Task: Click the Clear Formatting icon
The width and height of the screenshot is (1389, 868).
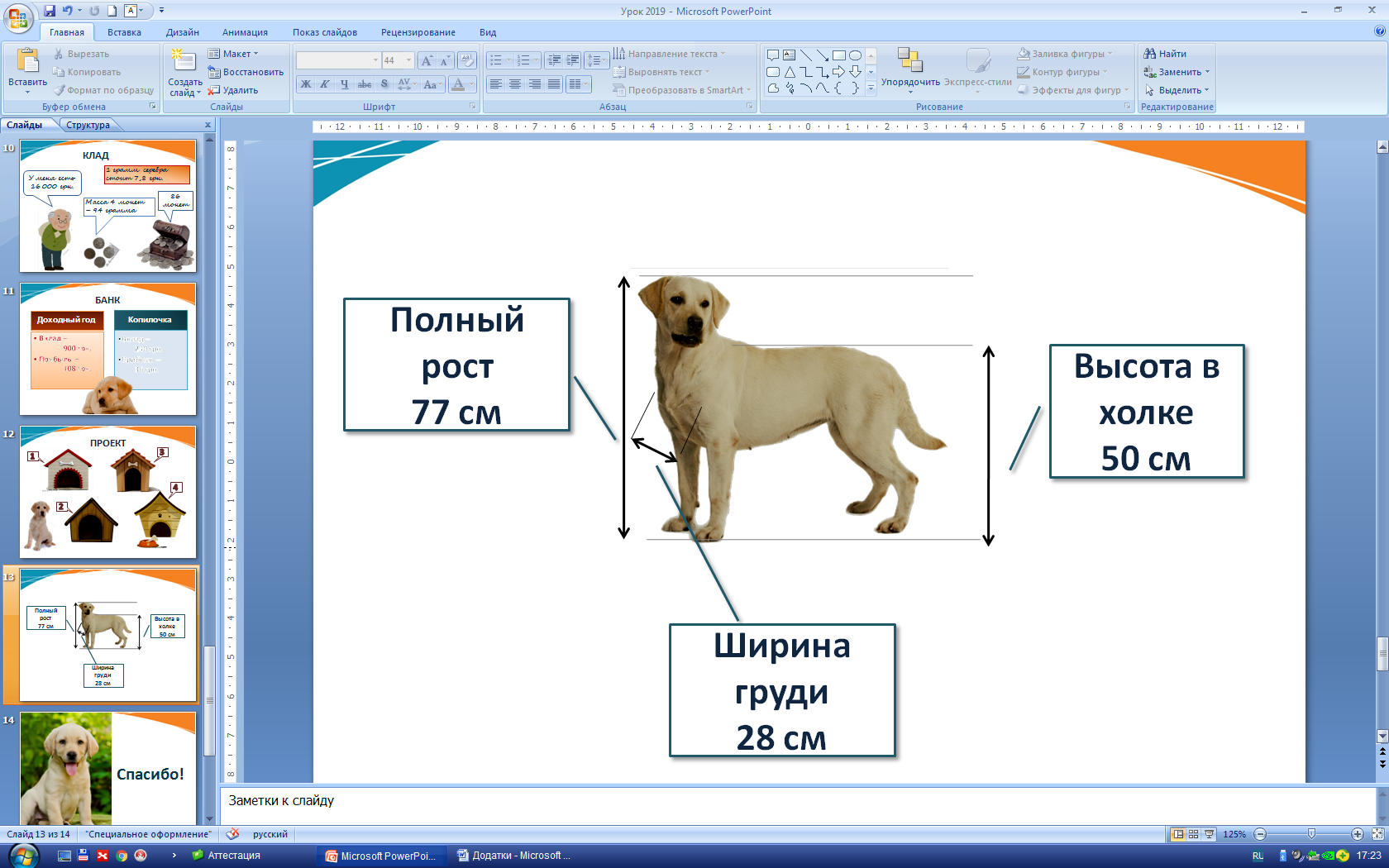Action: [x=466, y=60]
